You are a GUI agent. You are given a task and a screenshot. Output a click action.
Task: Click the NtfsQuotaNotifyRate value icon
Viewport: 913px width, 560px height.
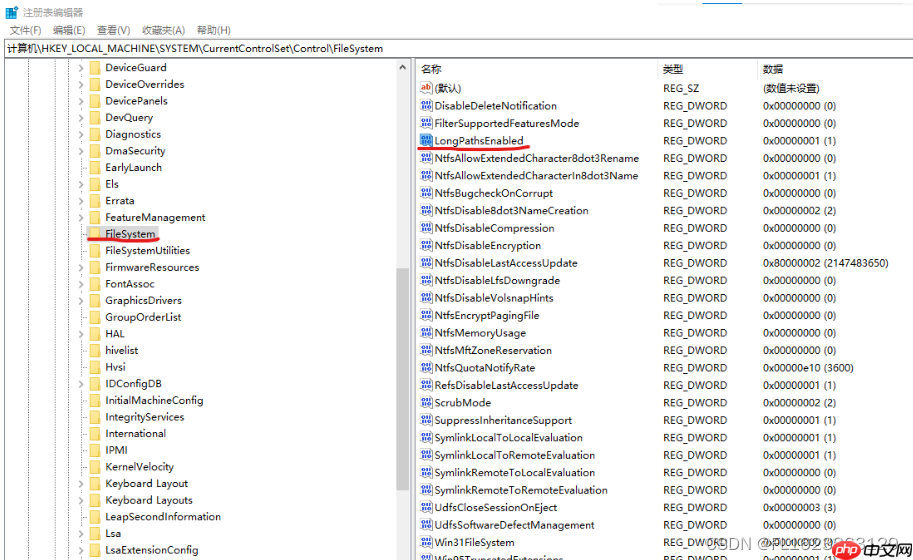[x=426, y=367]
